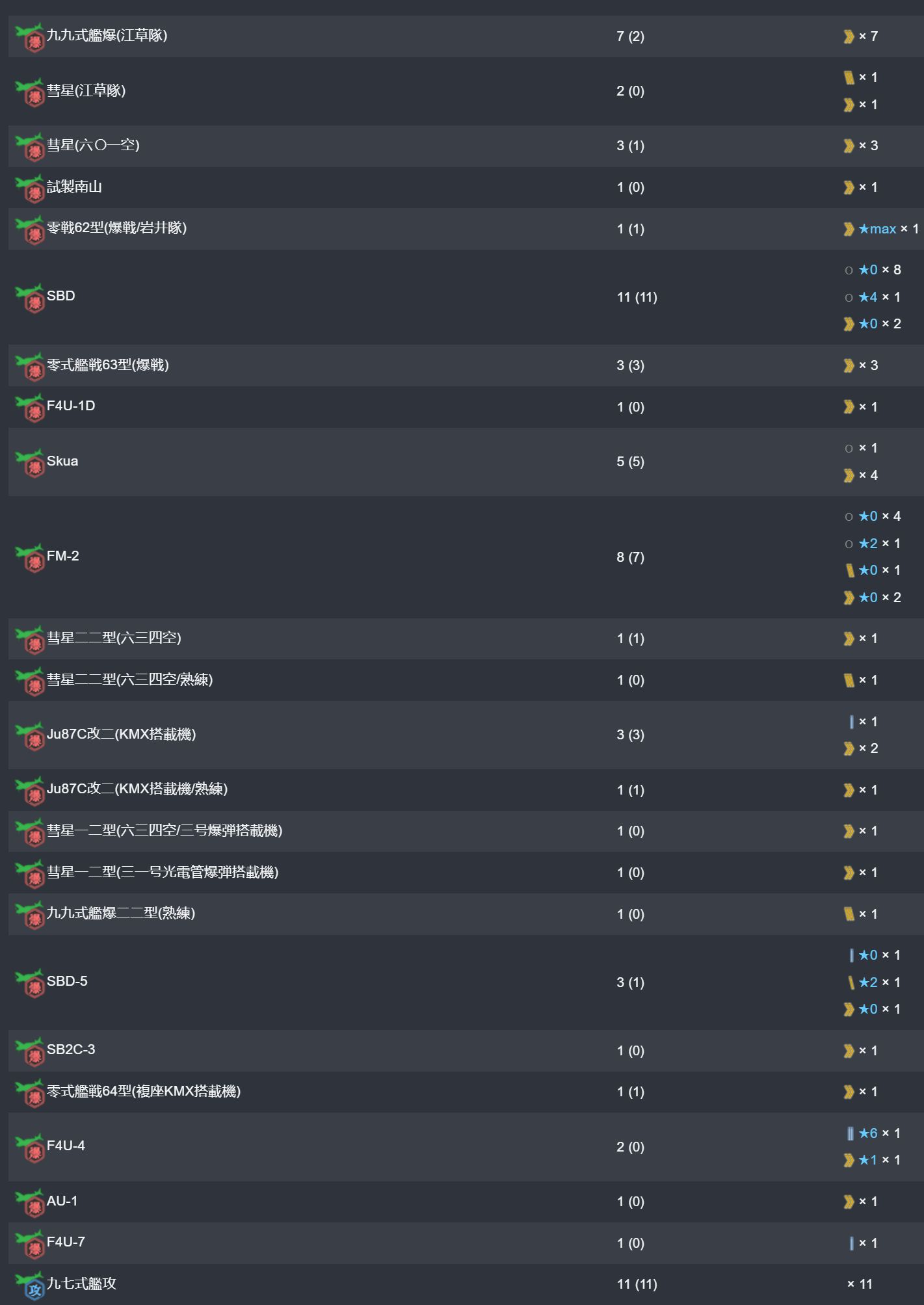Select the SBD-5 equipment name
The width and height of the screenshot is (924, 1305).
pyautogui.click(x=67, y=981)
